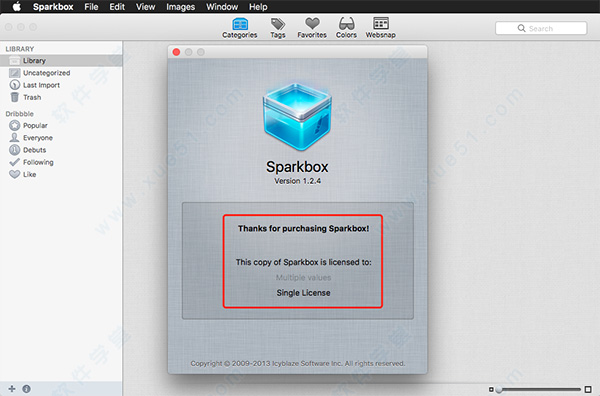Click the thumbnail size slider knob

[x=499, y=389]
